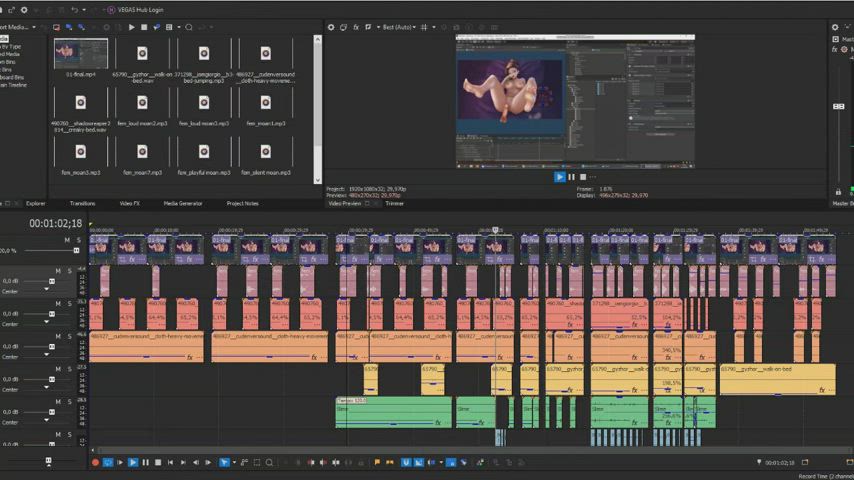
Task: Go to end of project
Action: click(x=183, y=462)
